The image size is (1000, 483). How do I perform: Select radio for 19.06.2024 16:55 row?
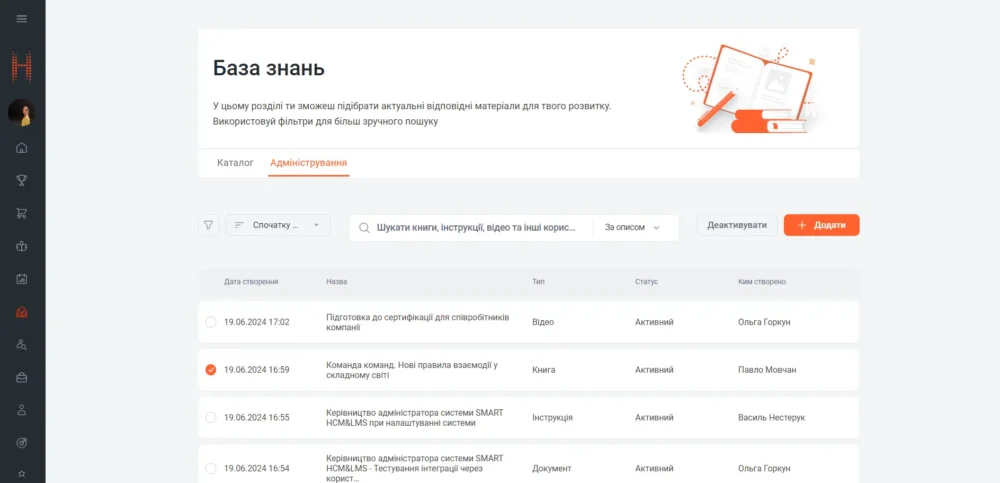(x=210, y=418)
